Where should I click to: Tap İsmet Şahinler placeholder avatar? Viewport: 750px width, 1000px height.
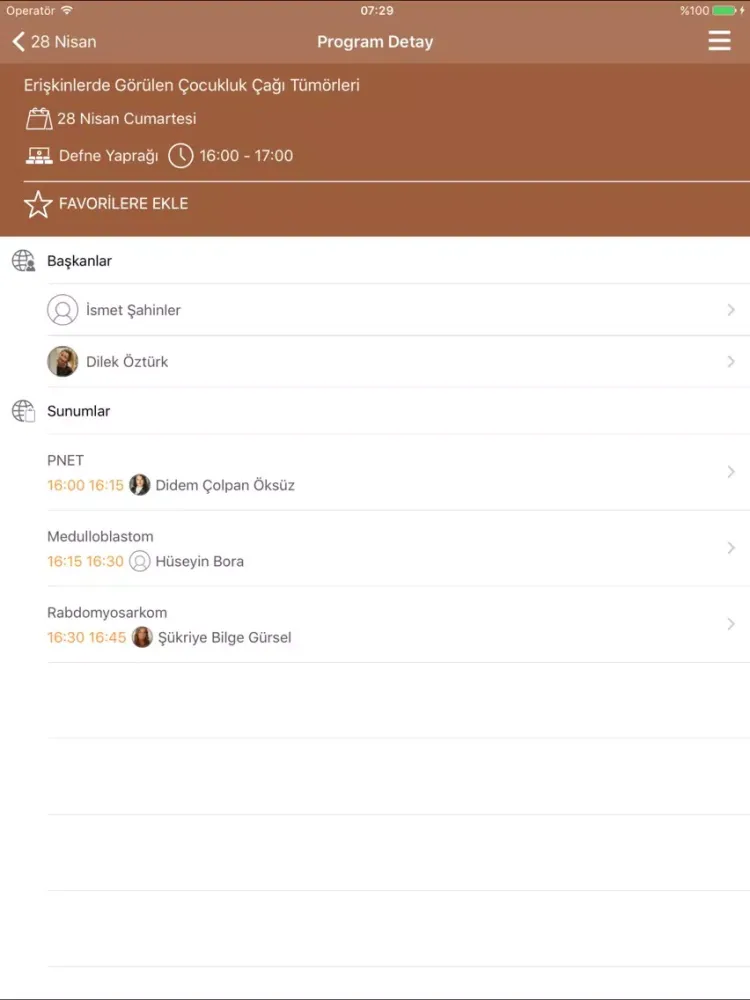(x=62, y=310)
